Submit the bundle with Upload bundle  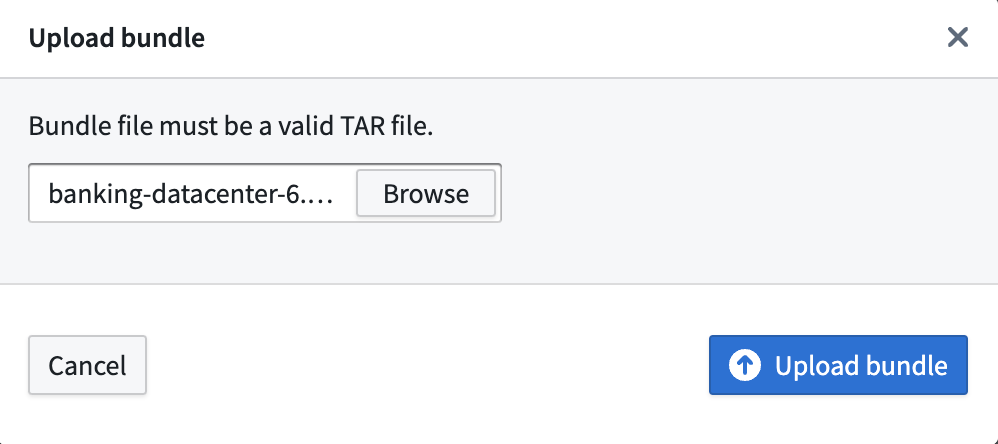838,365
